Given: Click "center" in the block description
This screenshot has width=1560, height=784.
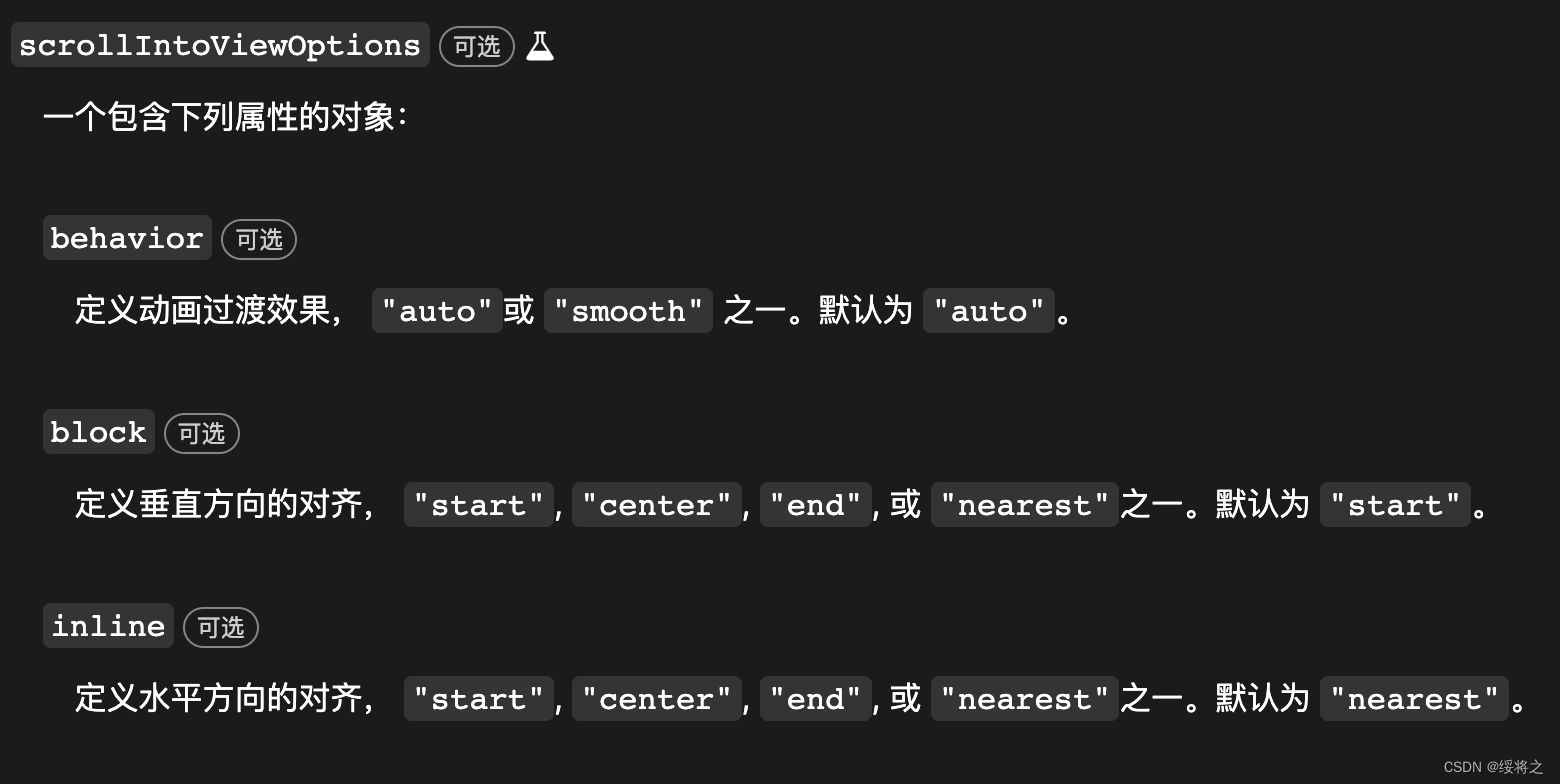Looking at the screenshot, I should click(656, 505).
